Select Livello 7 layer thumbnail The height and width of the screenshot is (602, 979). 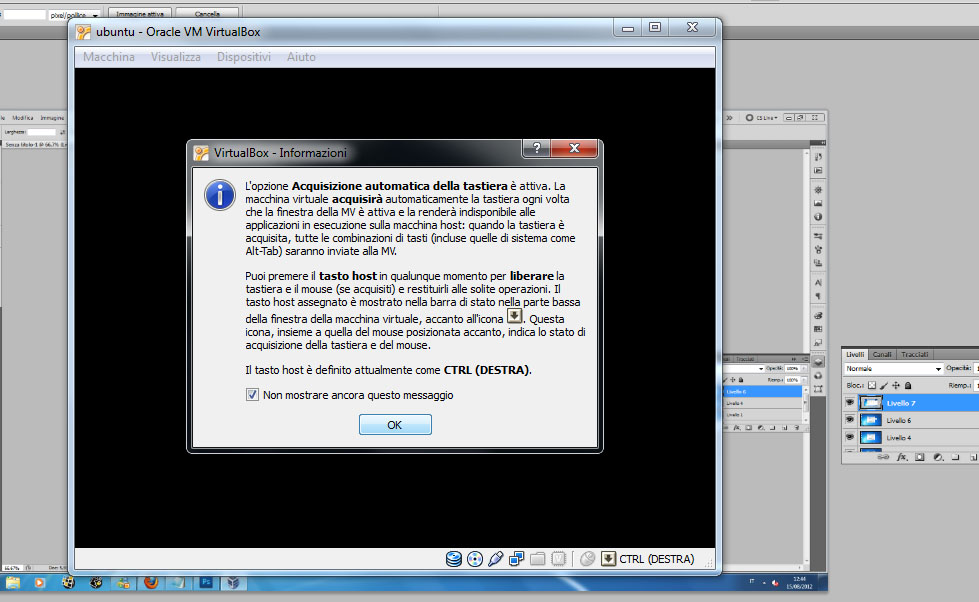(871, 403)
